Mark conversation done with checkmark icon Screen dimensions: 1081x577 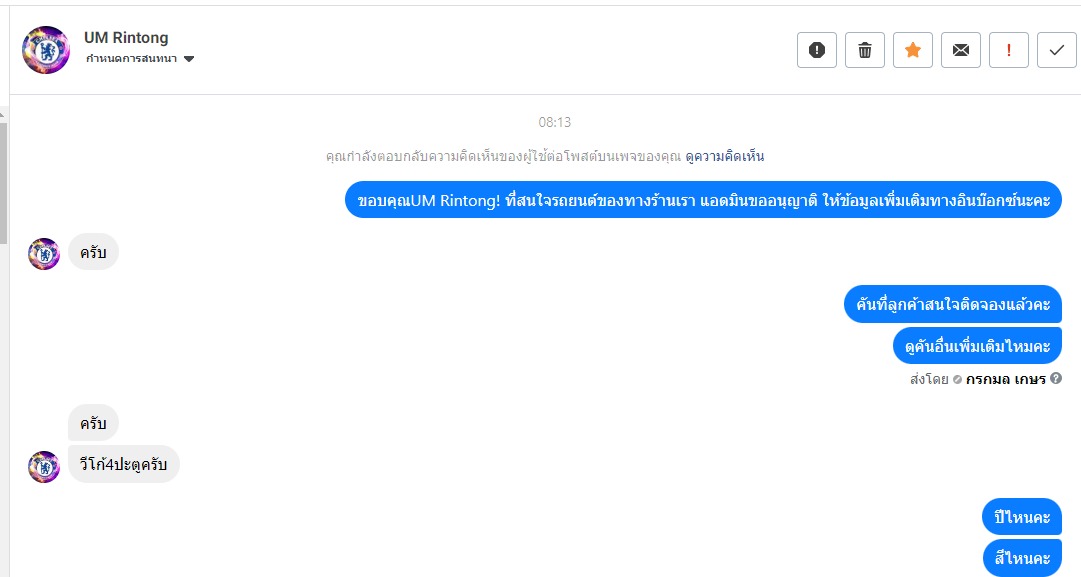tap(1056, 50)
